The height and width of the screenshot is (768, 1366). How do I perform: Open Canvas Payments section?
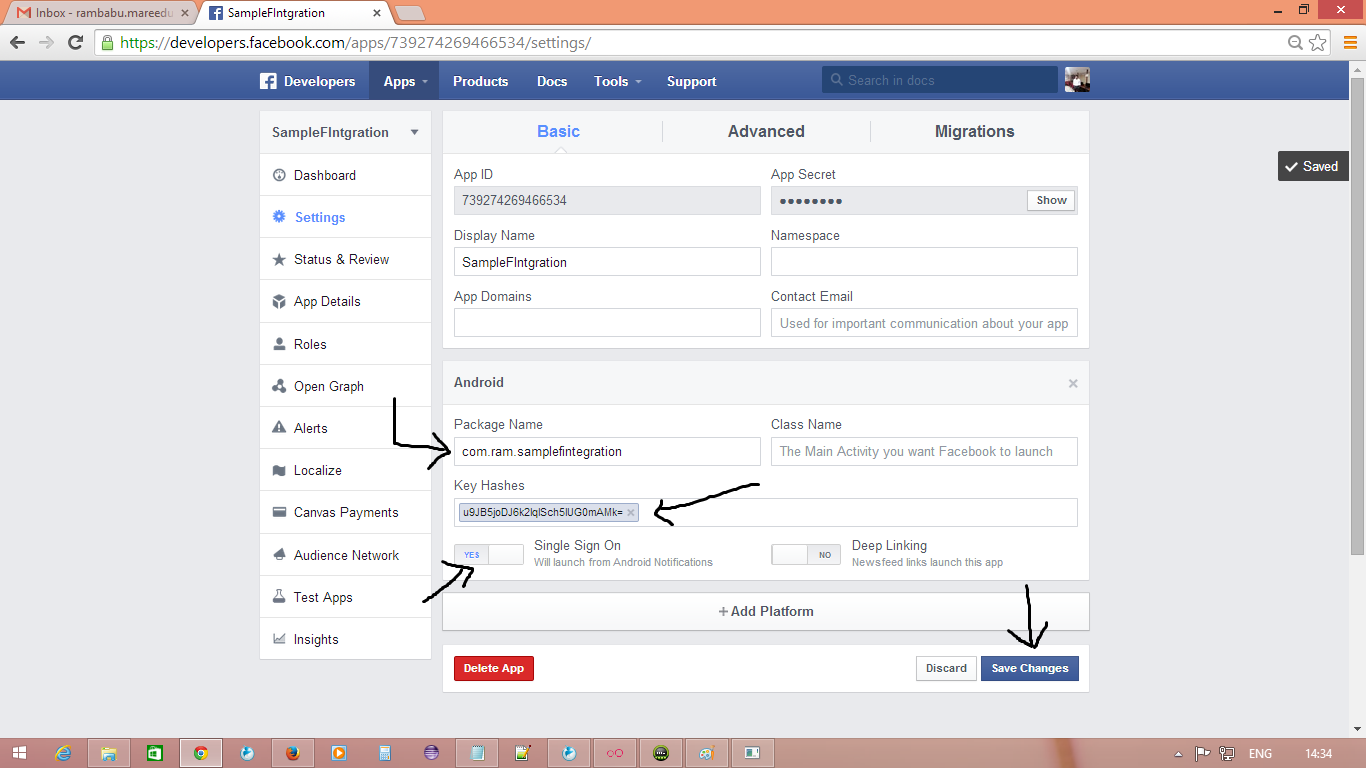[x=345, y=512]
